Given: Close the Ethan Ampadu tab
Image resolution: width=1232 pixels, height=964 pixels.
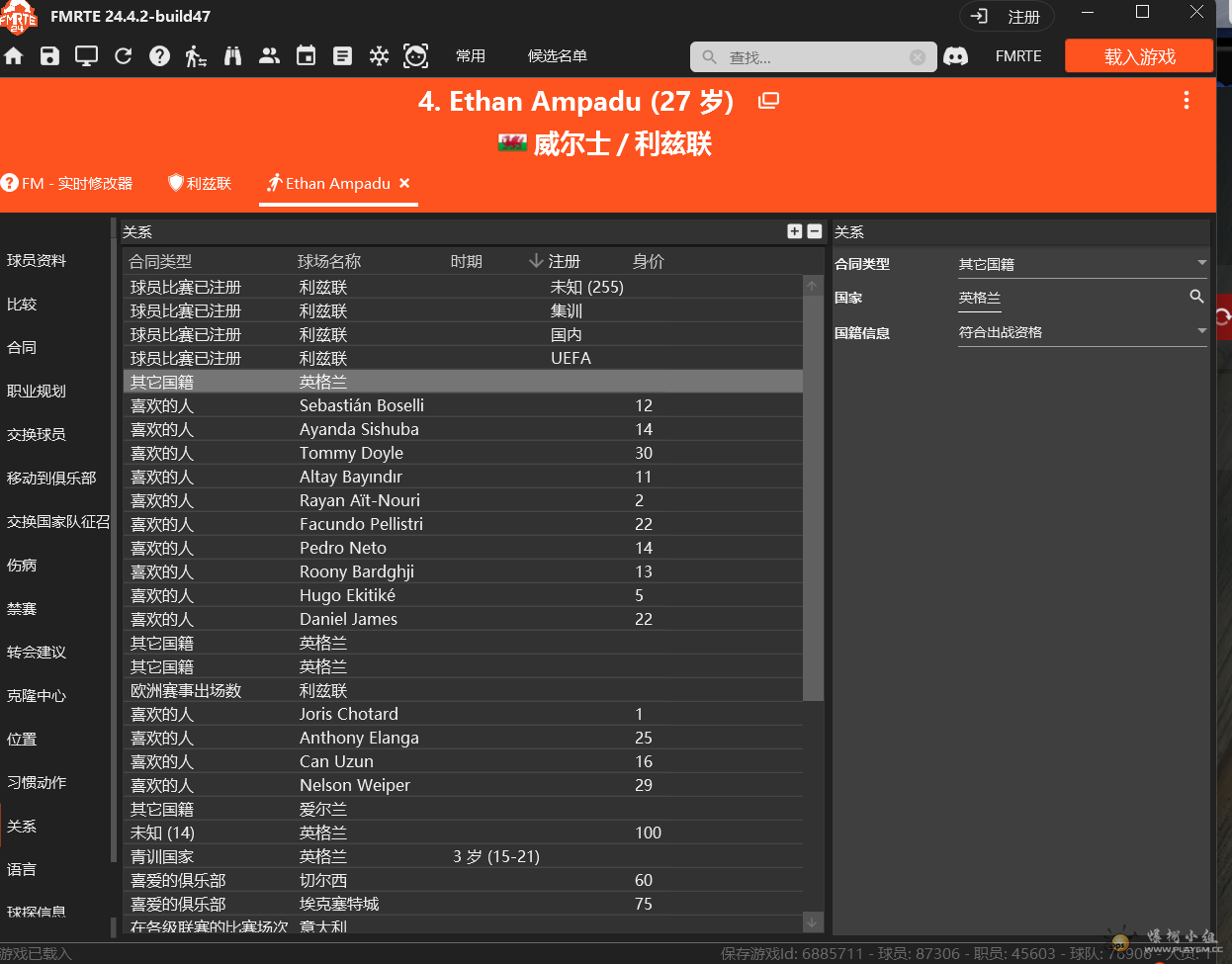Looking at the screenshot, I should pyautogui.click(x=404, y=183).
